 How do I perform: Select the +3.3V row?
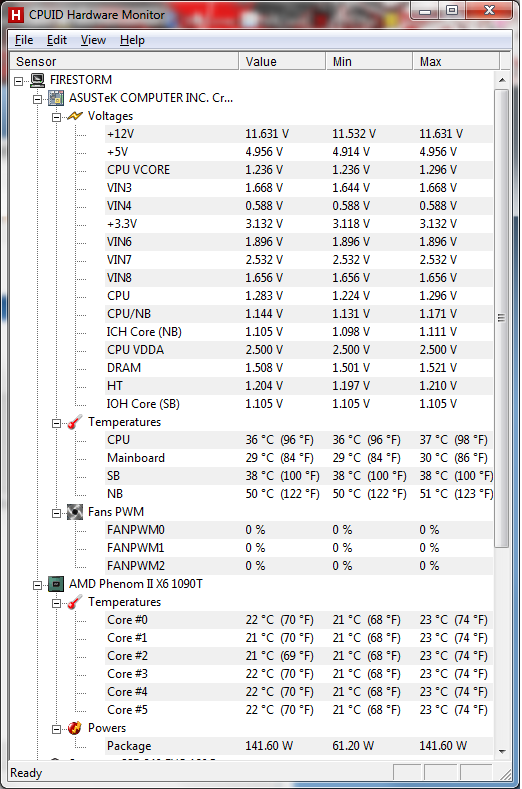click(x=299, y=224)
